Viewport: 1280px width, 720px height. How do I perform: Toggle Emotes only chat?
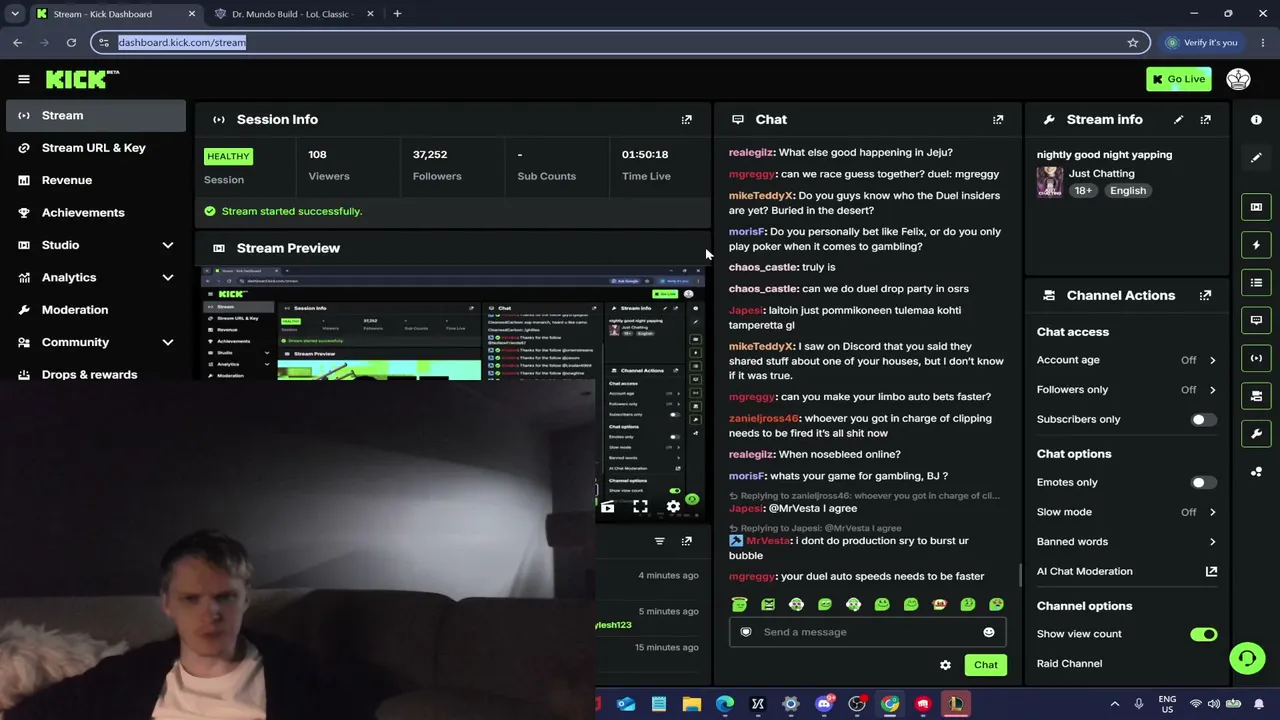(1203, 483)
